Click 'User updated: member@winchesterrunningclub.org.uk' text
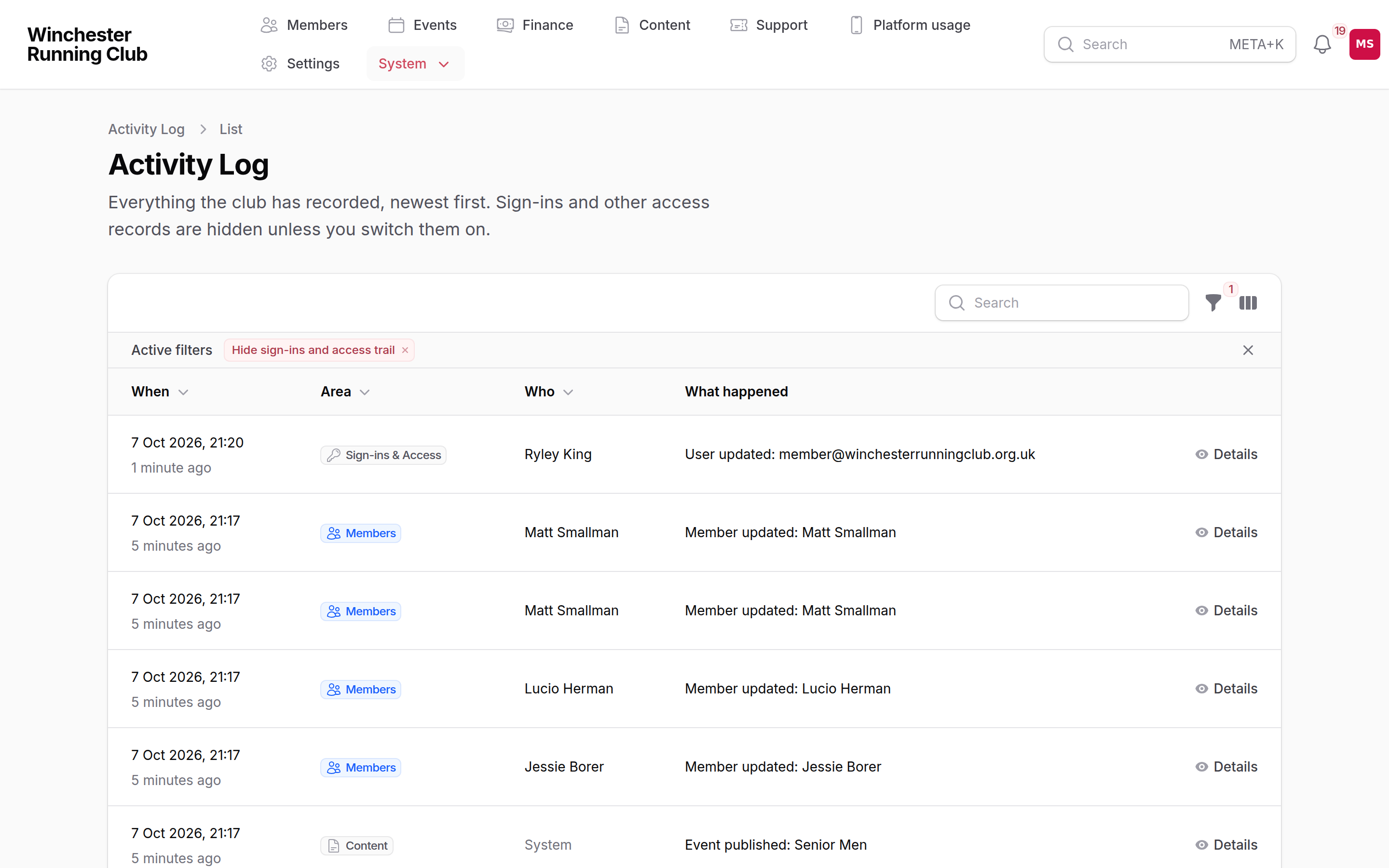 860,454
